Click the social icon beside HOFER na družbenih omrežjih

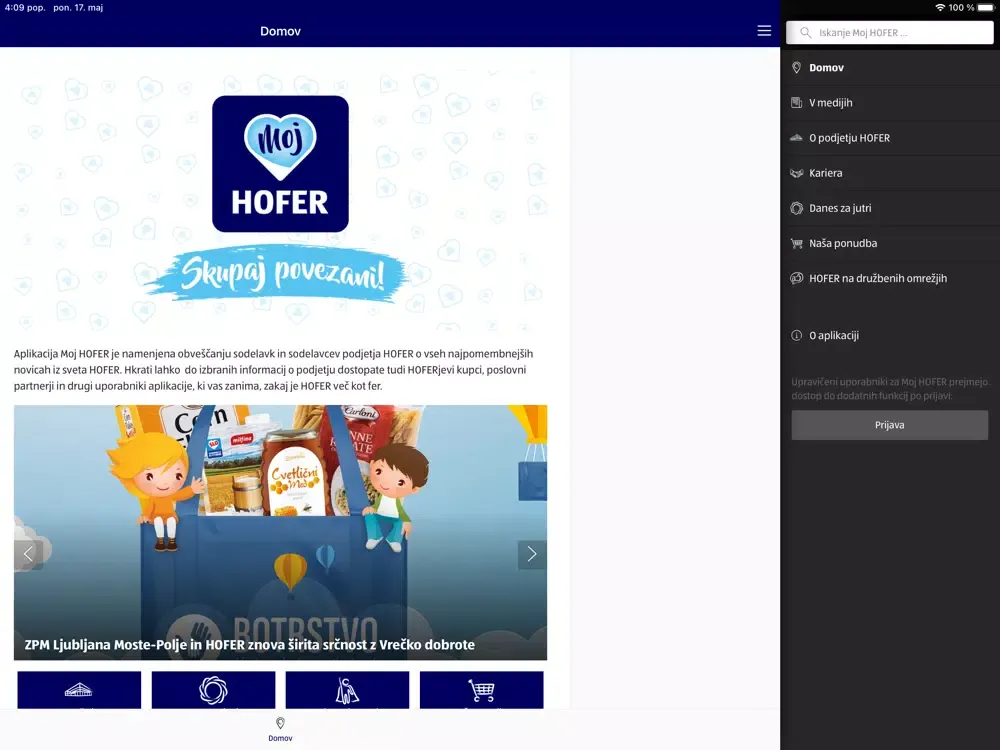(797, 278)
